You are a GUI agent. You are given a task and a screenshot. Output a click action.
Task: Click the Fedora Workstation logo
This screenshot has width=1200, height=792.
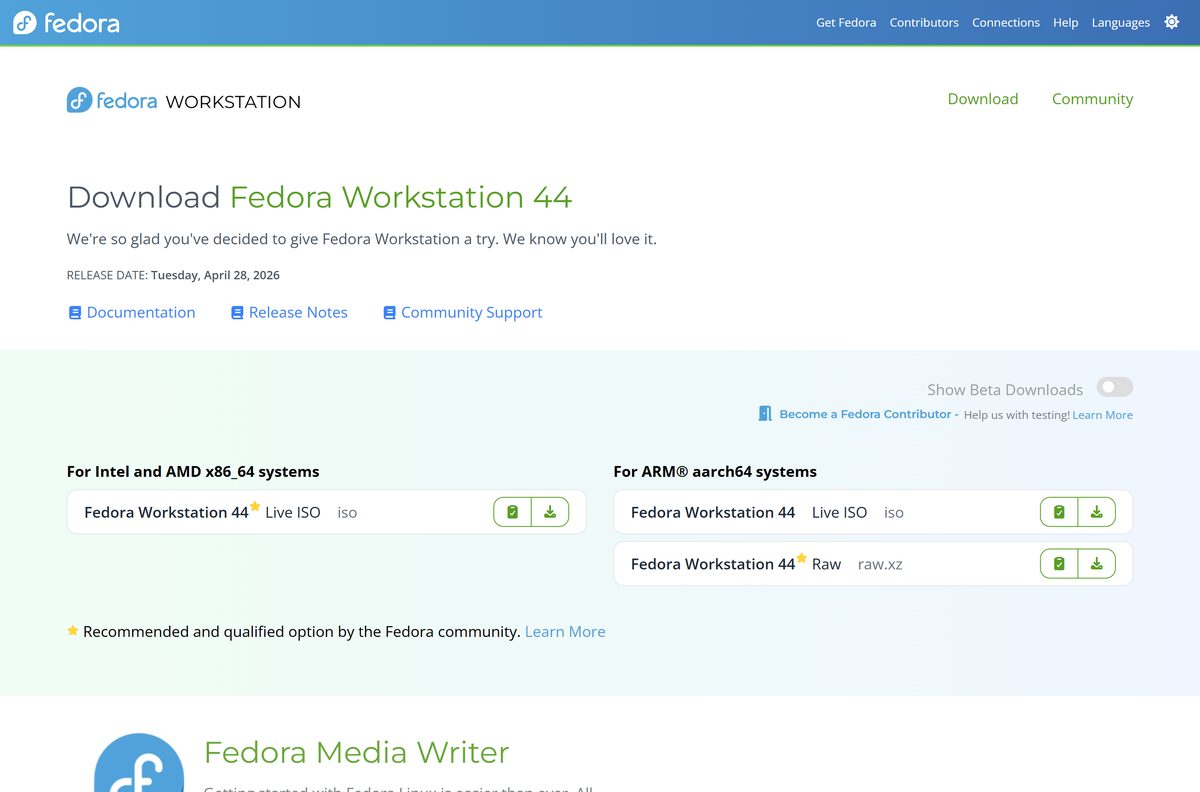point(184,100)
